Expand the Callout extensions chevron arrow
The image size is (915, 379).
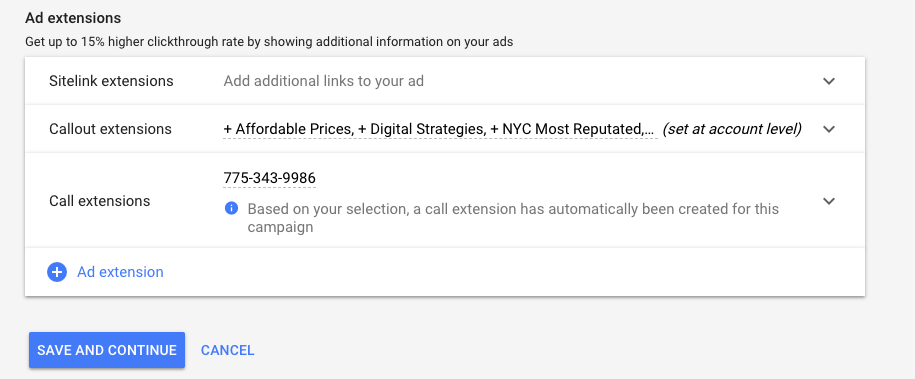(x=829, y=129)
